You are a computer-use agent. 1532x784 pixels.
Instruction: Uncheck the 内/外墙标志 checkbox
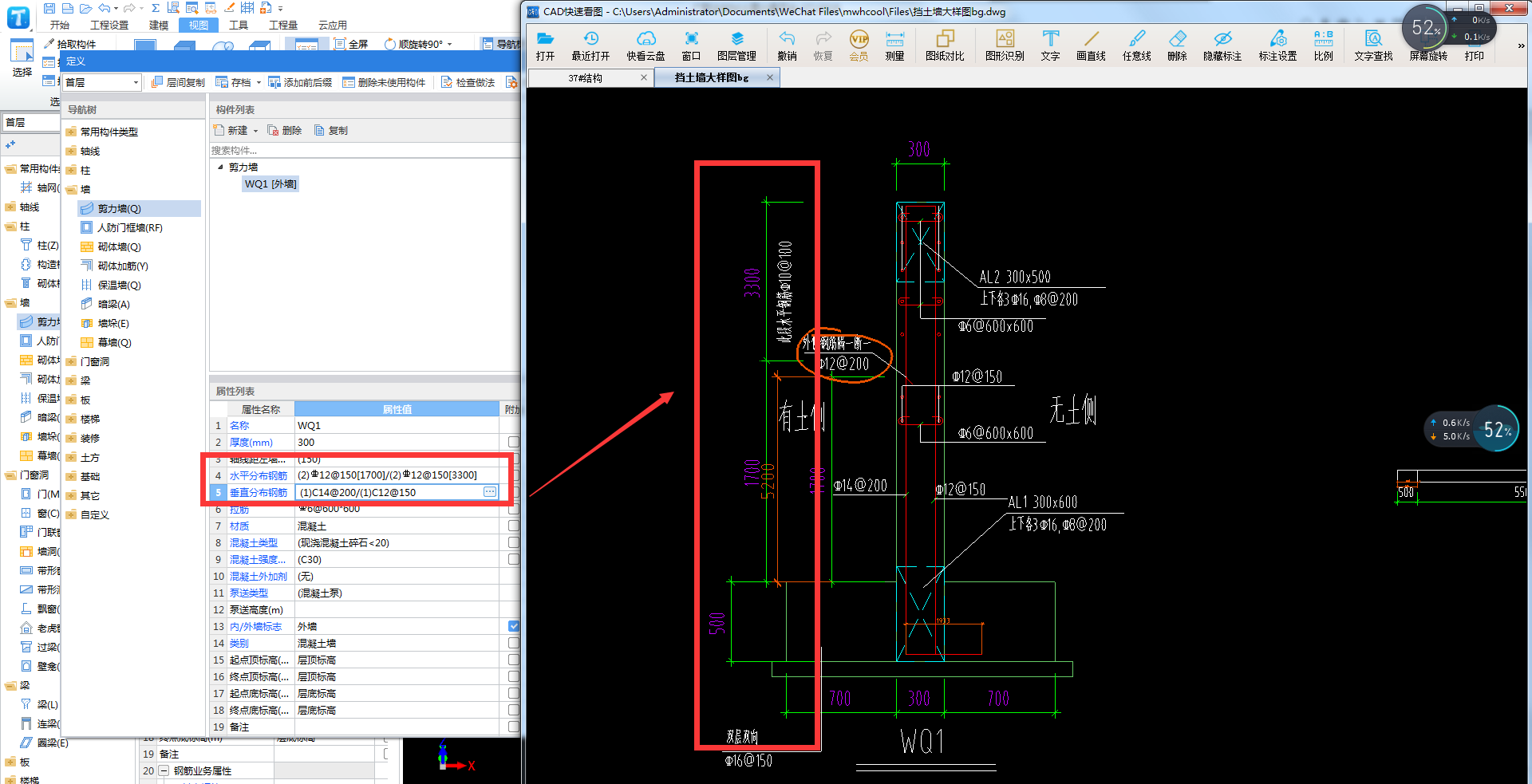click(513, 626)
